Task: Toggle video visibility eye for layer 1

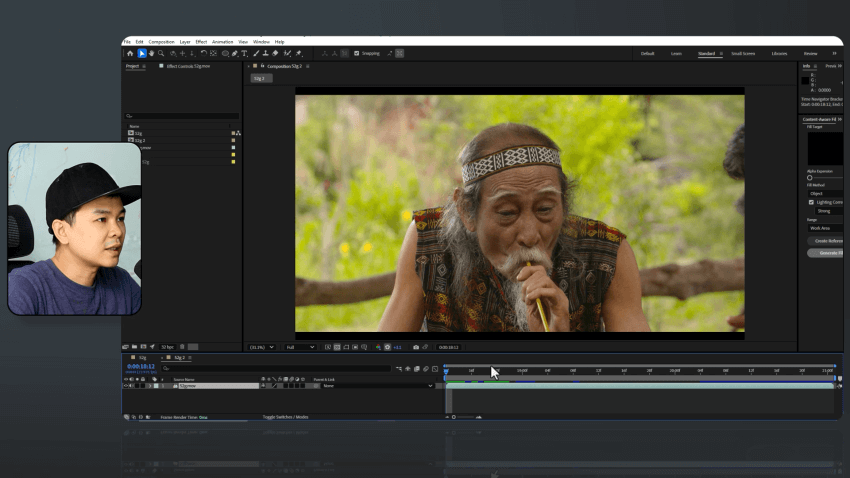Action: 126,386
